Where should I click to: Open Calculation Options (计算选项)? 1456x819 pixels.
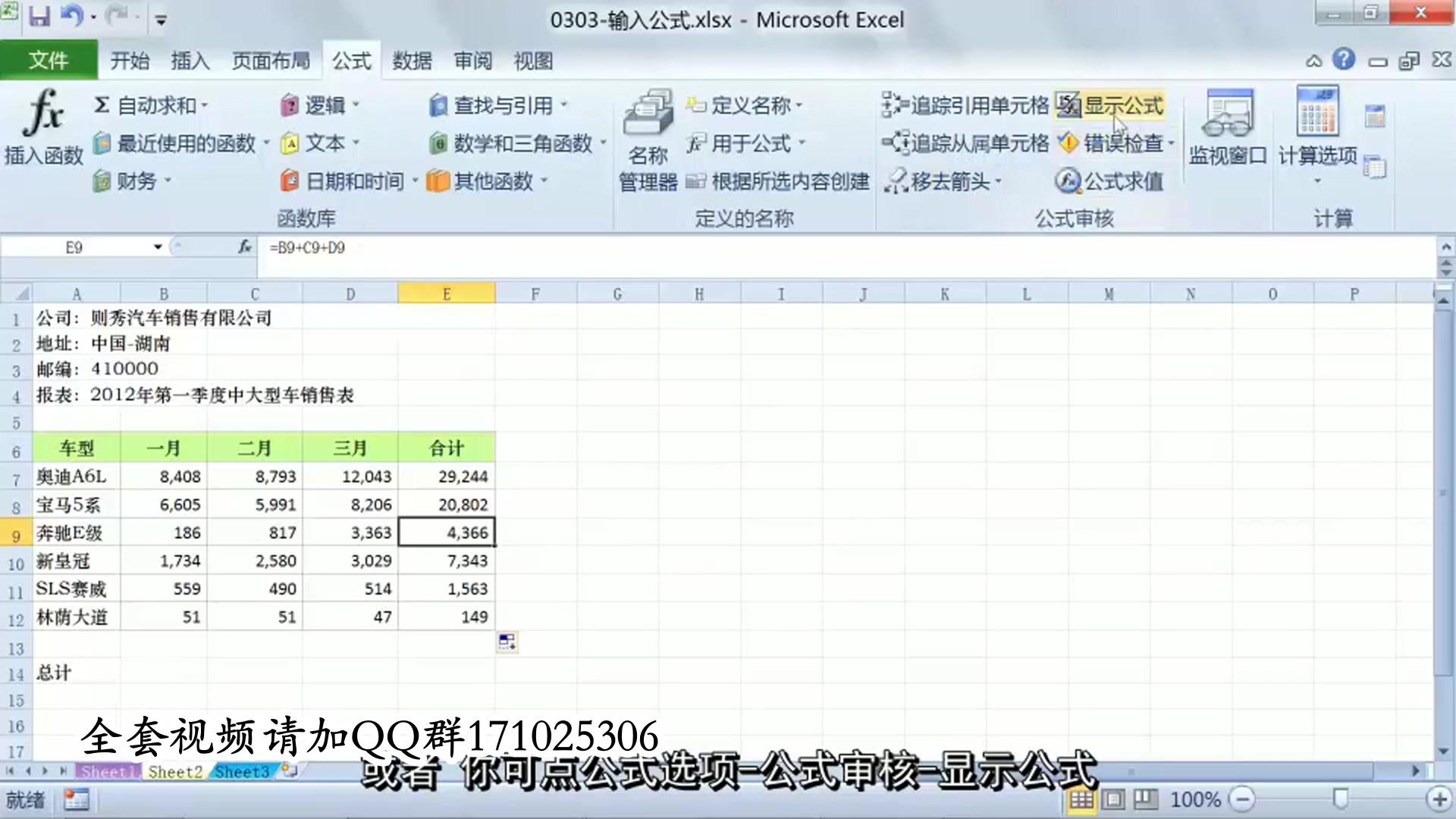(x=1317, y=135)
